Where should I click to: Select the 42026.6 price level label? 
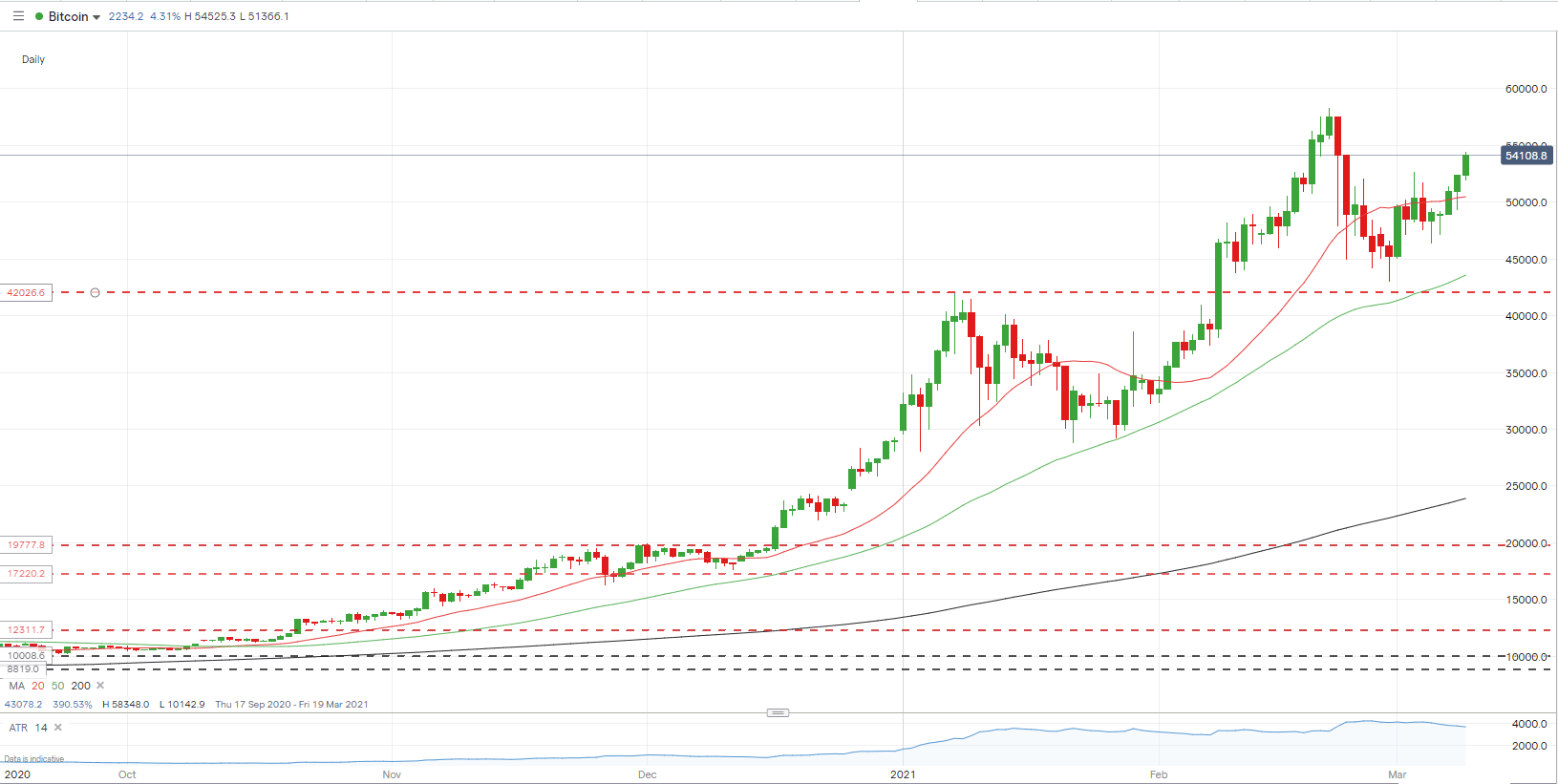point(26,292)
